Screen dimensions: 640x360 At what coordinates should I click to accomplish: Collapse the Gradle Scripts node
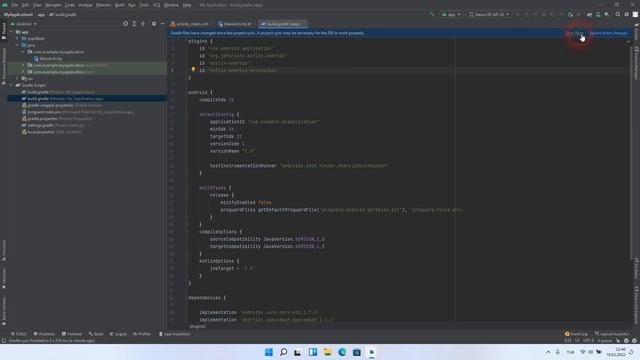pyautogui.click(x=12, y=85)
